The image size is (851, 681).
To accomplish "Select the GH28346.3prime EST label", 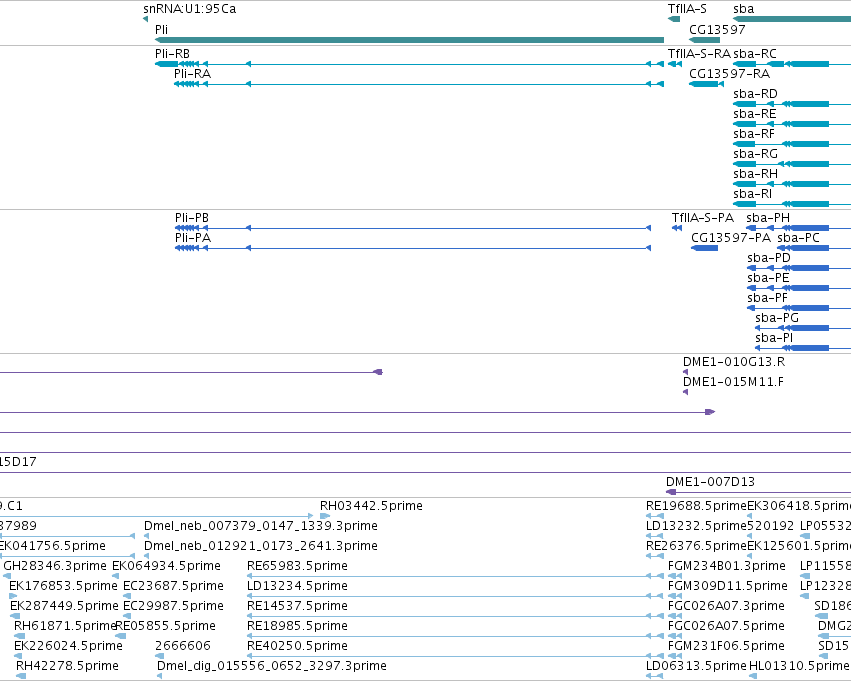I will (55, 565).
